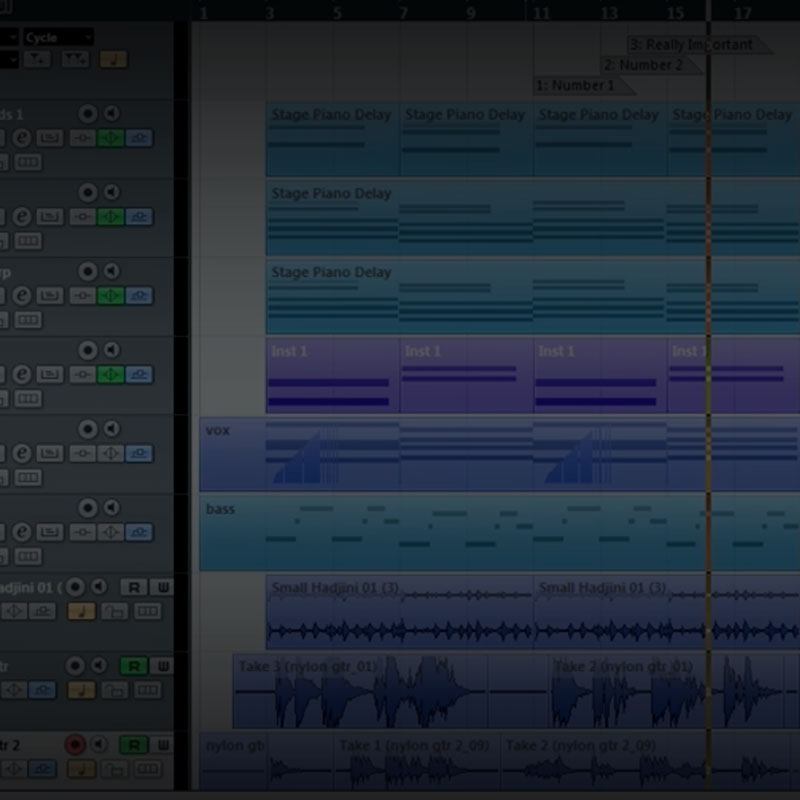This screenshot has width=800, height=800.
Task: Click the toolbar icon right of the leftmost dropdown
Action: coord(37,59)
